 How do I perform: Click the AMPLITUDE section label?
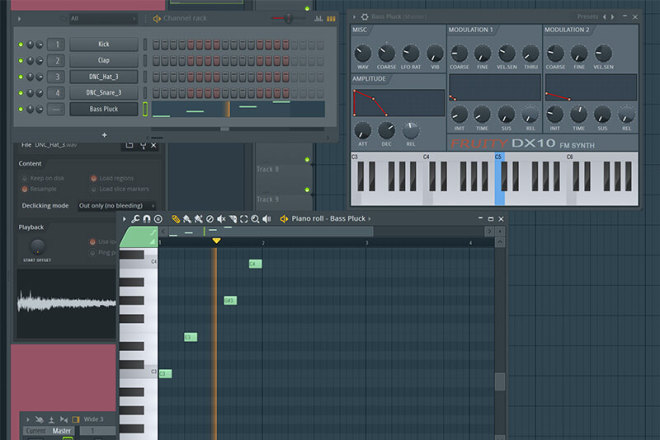point(369,79)
